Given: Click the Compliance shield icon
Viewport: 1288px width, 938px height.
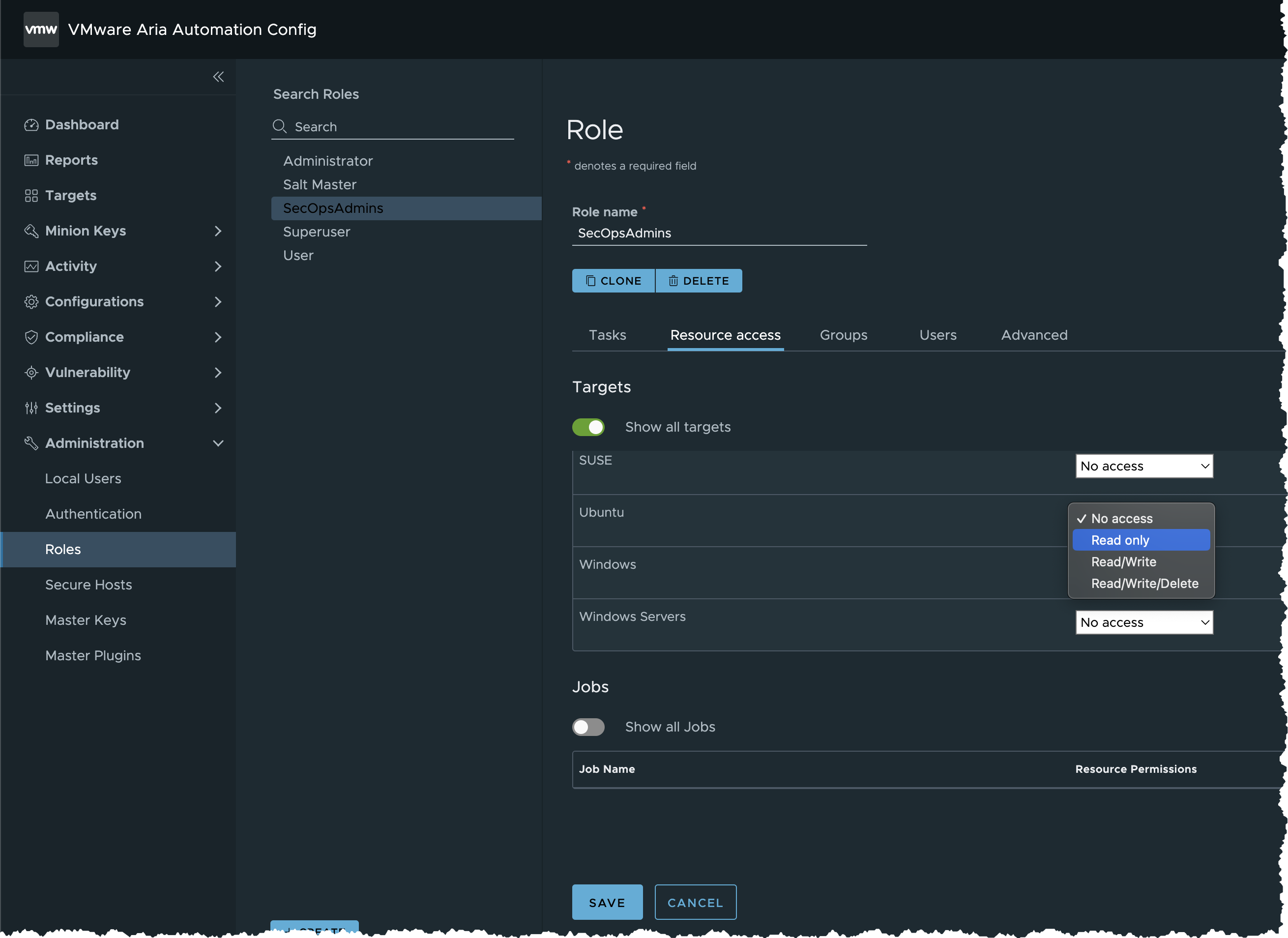Looking at the screenshot, I should click(31, 337).
